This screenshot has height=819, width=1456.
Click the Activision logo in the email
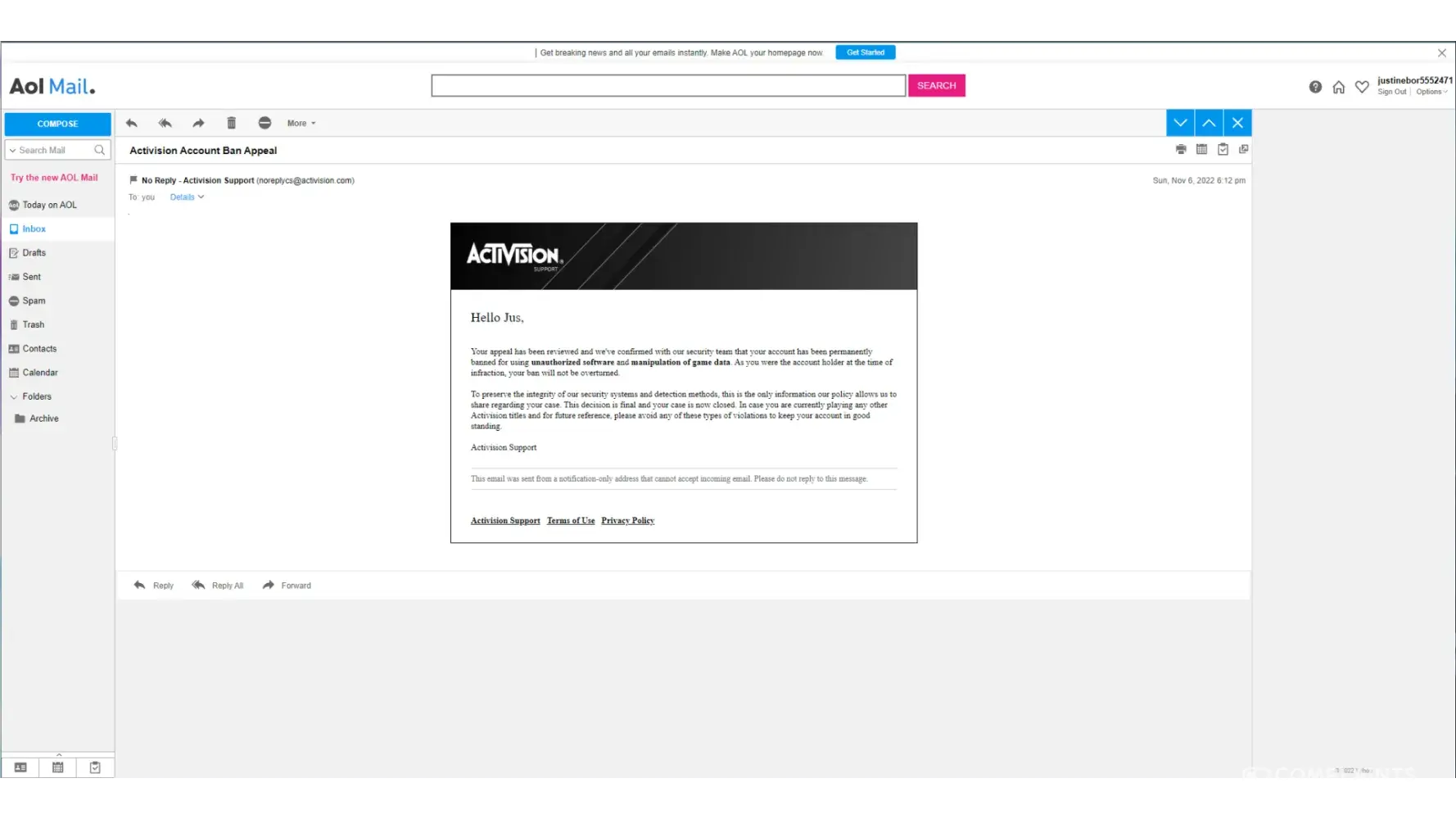(x=514, y=256)
